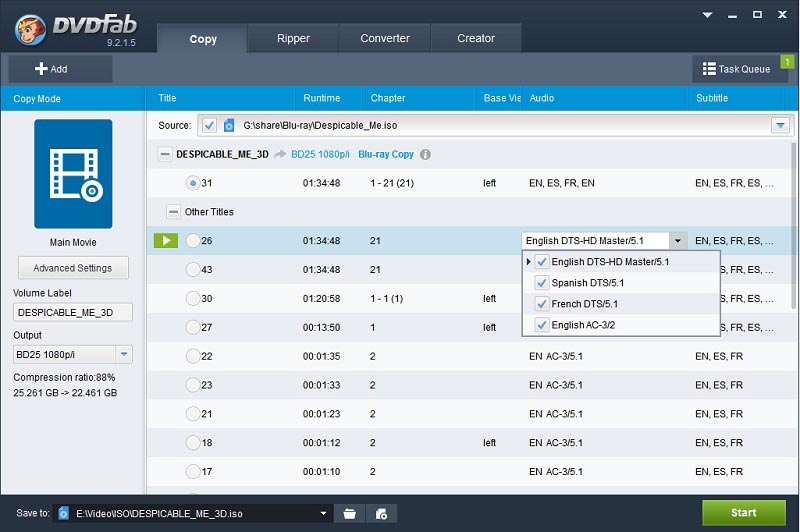
Task: Open the title bar menu arrow
Action: [706, 16]
